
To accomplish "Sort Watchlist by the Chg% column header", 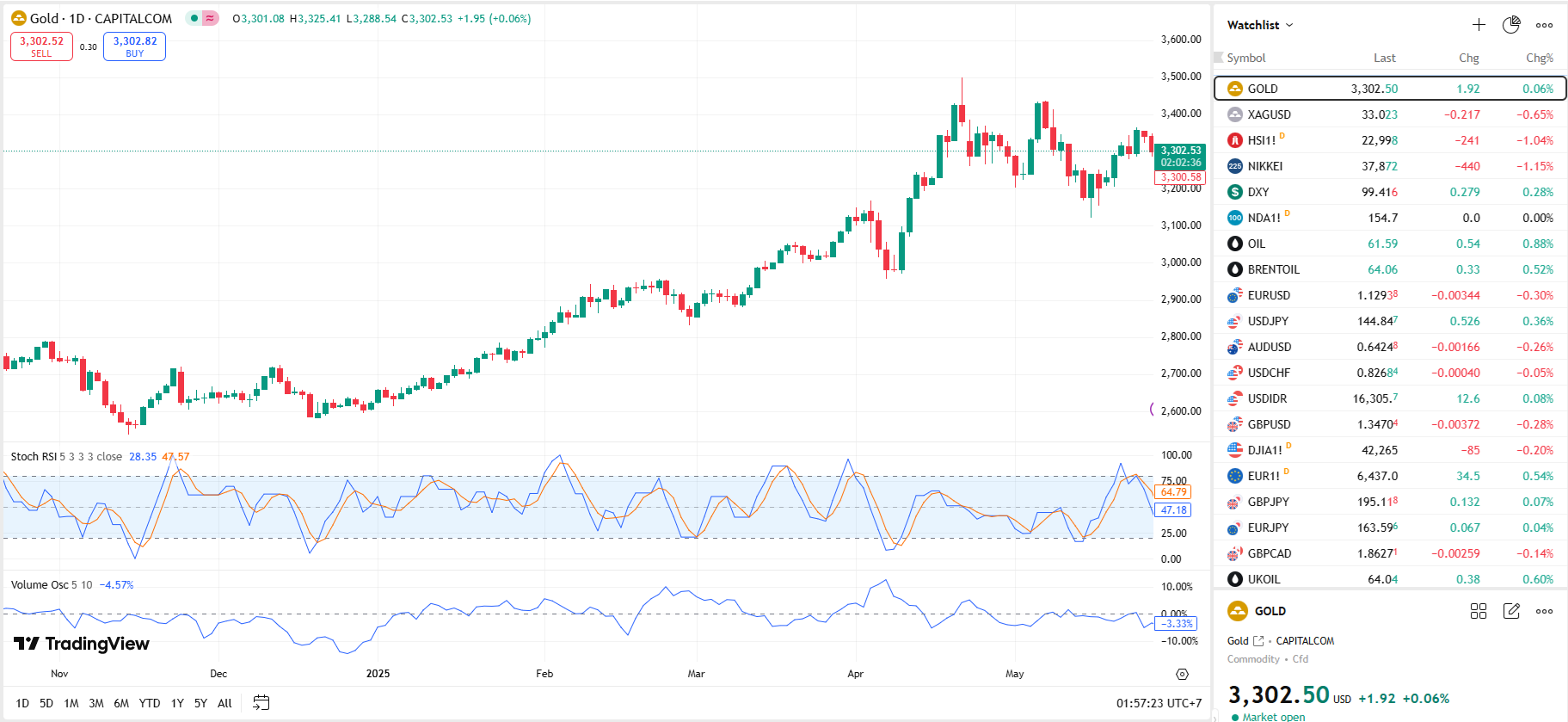I will click(x=1539, y=58).
